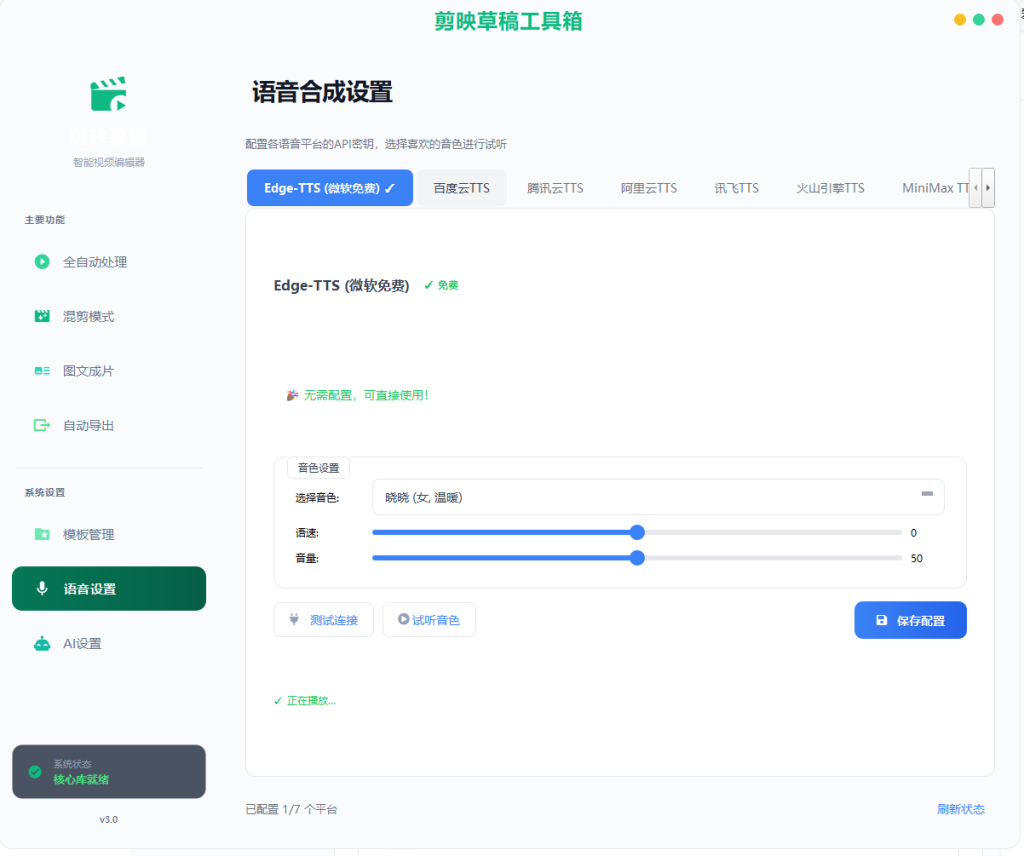Click the green clapperboard app logo

108,94
